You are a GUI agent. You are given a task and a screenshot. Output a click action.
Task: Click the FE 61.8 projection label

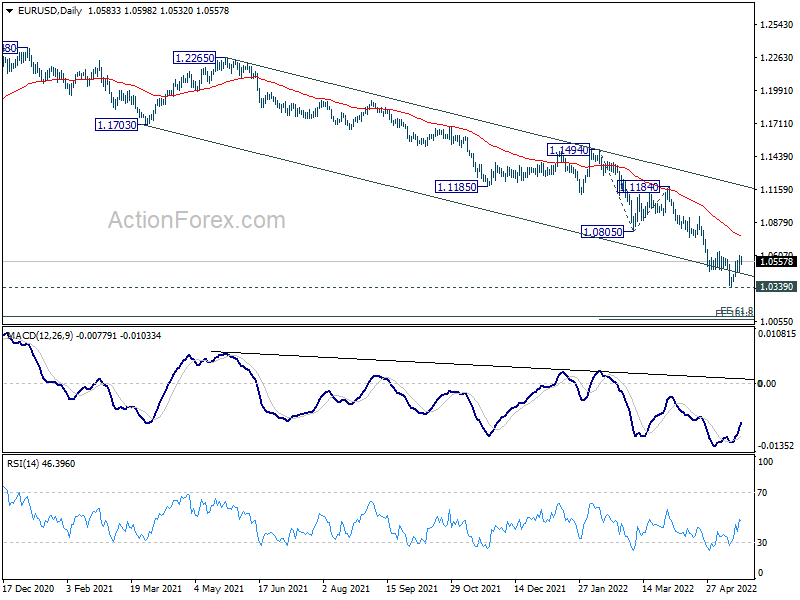click(737, 311)
